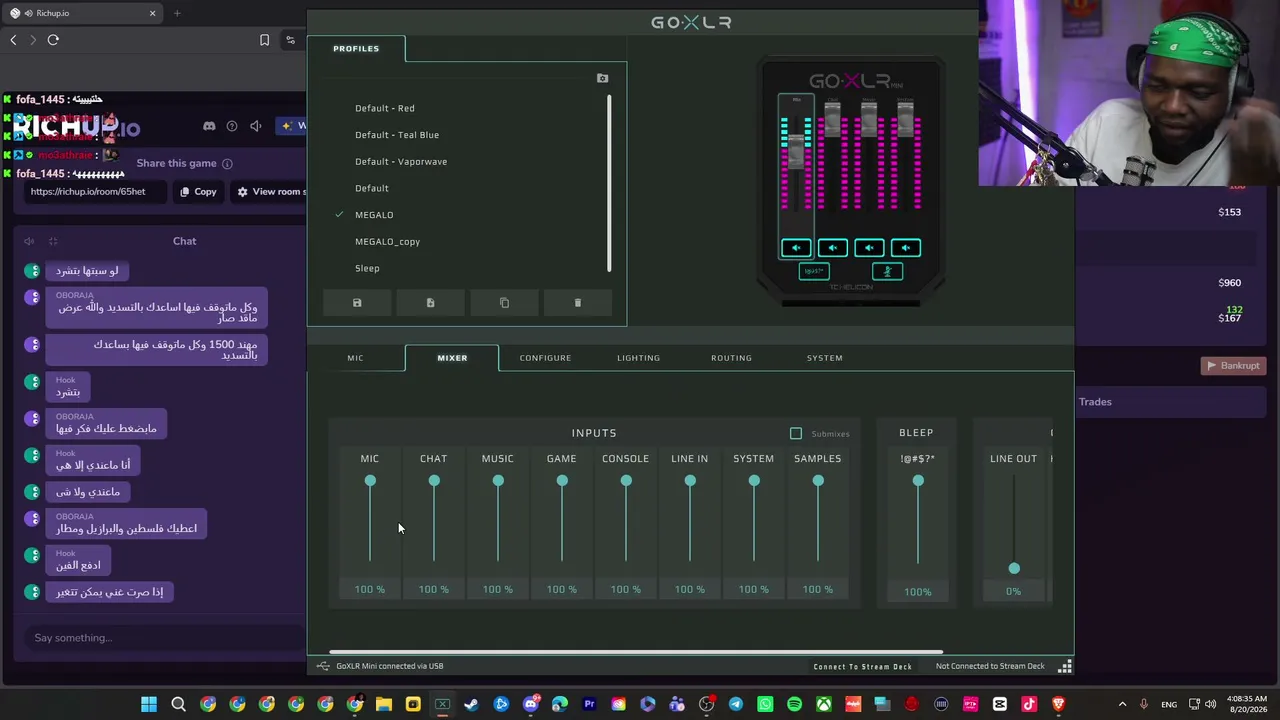This screenshot has height=720, width=1280.
Task: Mute the Chat channel on the GoXLR device
Action: 832,248
